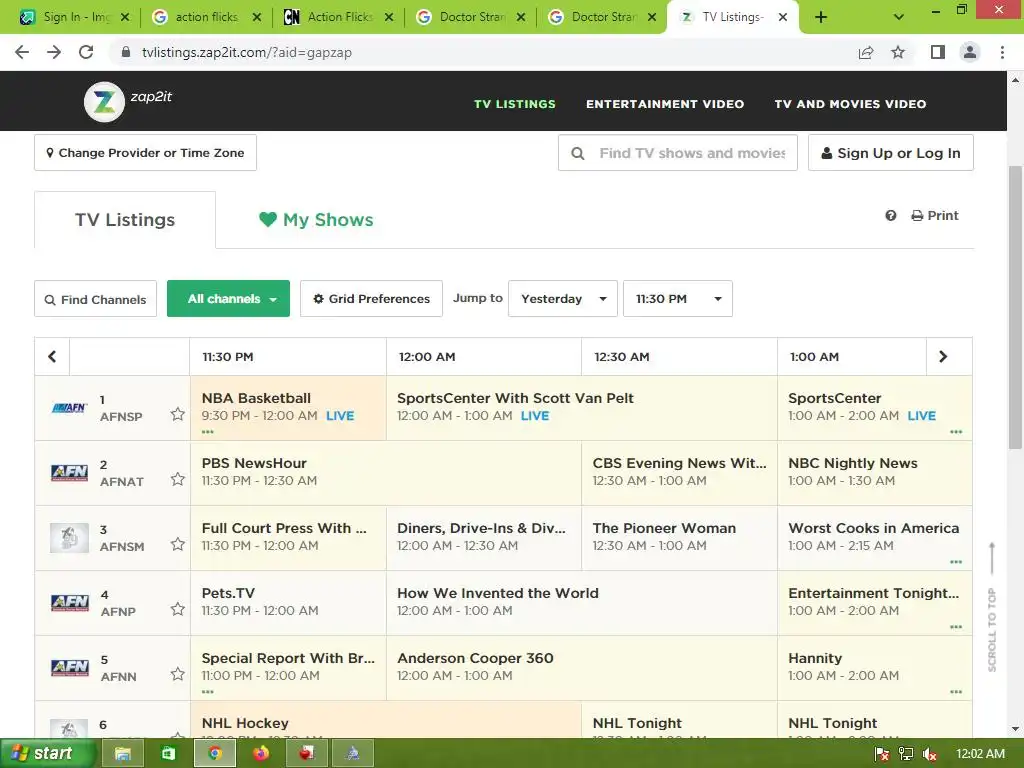Screen dimensions: 1024x768
Task: Open the file explorer taskbar icon
Action: (122, 754)
